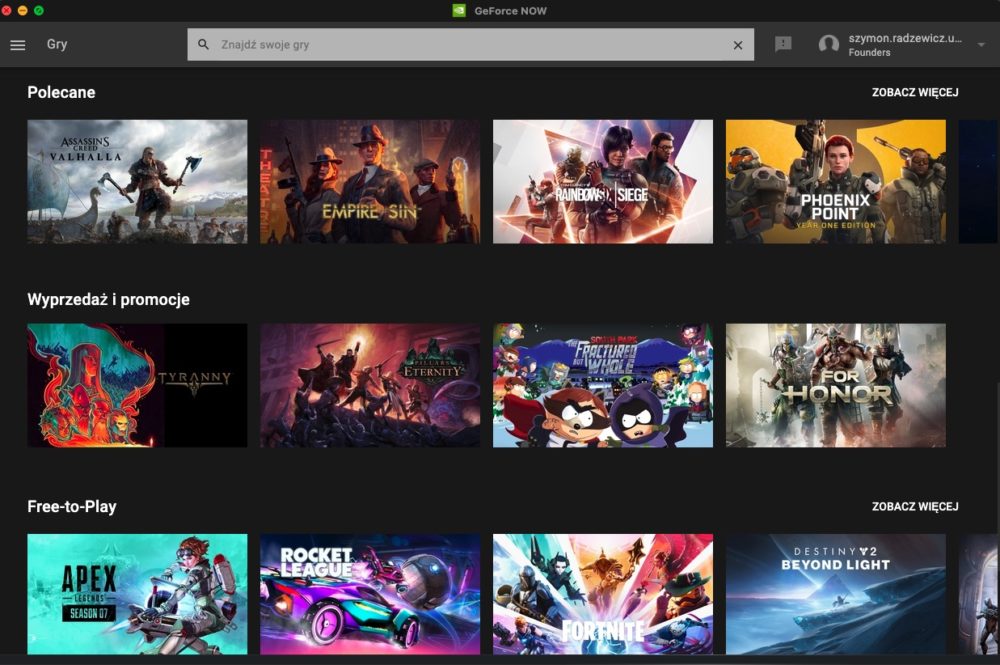Open the Empire of Sin game tile
The height and width of the screenshot is (665, 1000).
click(x=370, y=182)
